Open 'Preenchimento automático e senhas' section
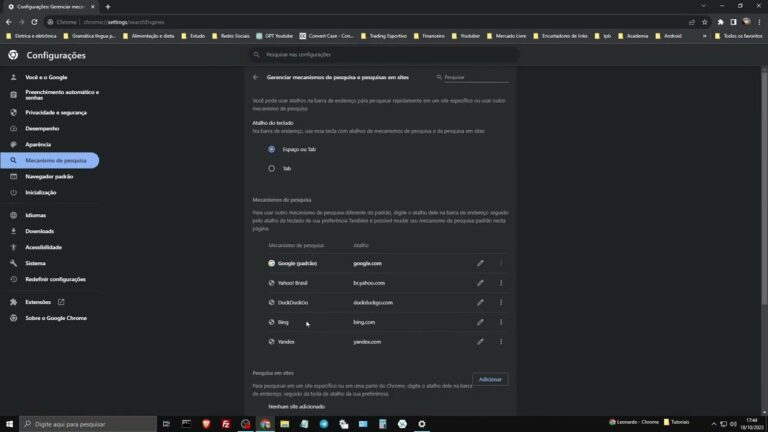Viewport: 768px width, 432px height. 54,95
